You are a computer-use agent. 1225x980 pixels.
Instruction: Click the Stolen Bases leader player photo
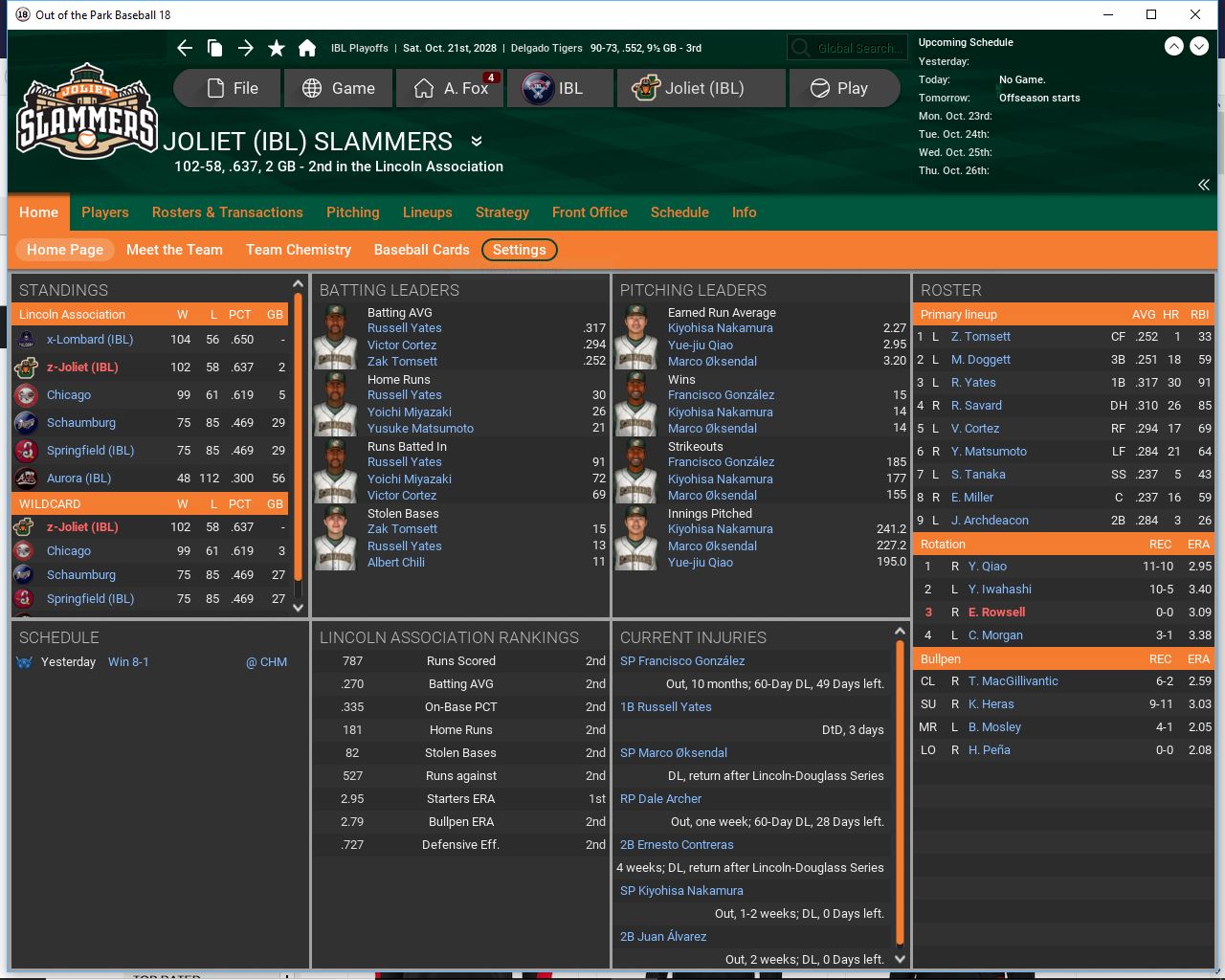pyautogui.click(x=336, y=538)
